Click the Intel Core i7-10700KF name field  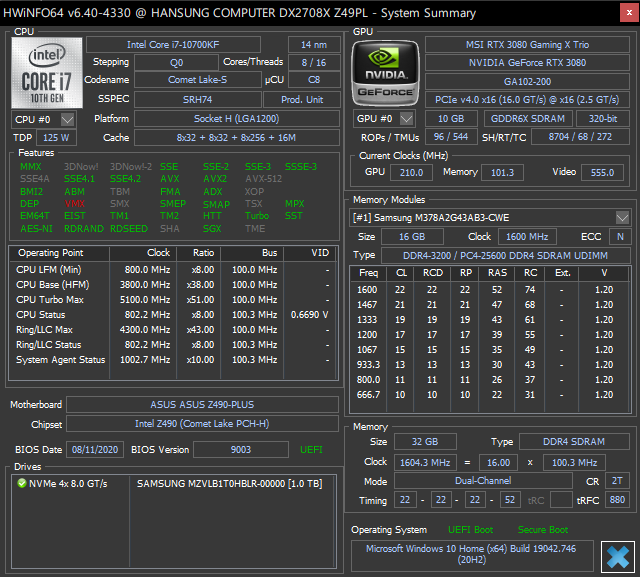173,44
